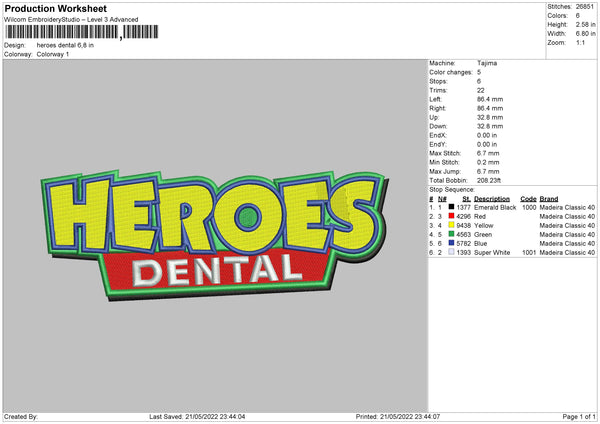
Task: Click the barcode under the worksheet title
Action: click(x=82, y=32)
